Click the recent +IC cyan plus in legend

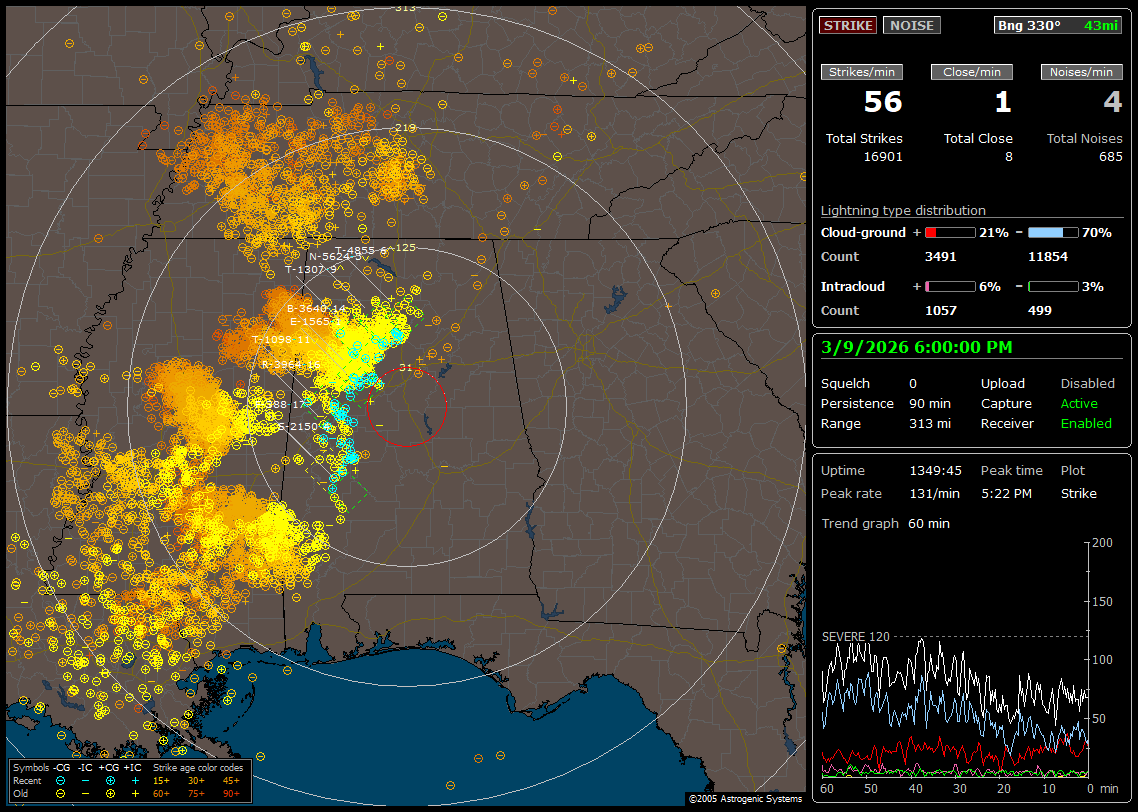pyautogui.click(x=135, y=780)
